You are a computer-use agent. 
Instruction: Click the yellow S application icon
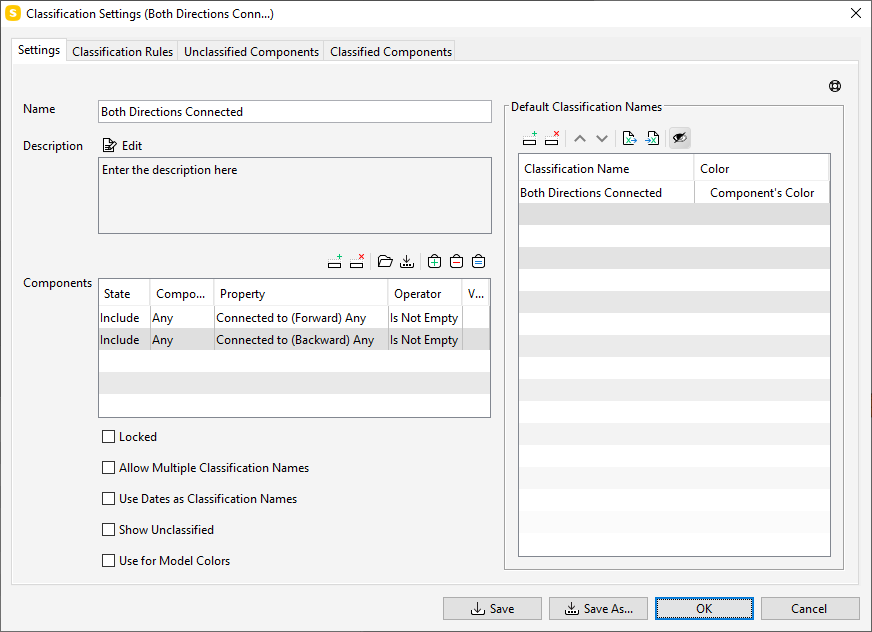pos(13,13)
